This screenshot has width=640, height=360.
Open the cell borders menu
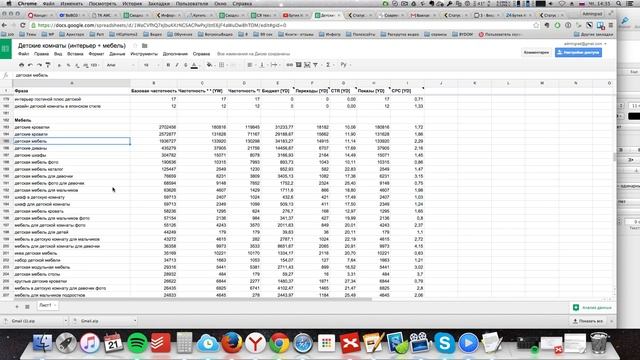click(x=222, y=65)
